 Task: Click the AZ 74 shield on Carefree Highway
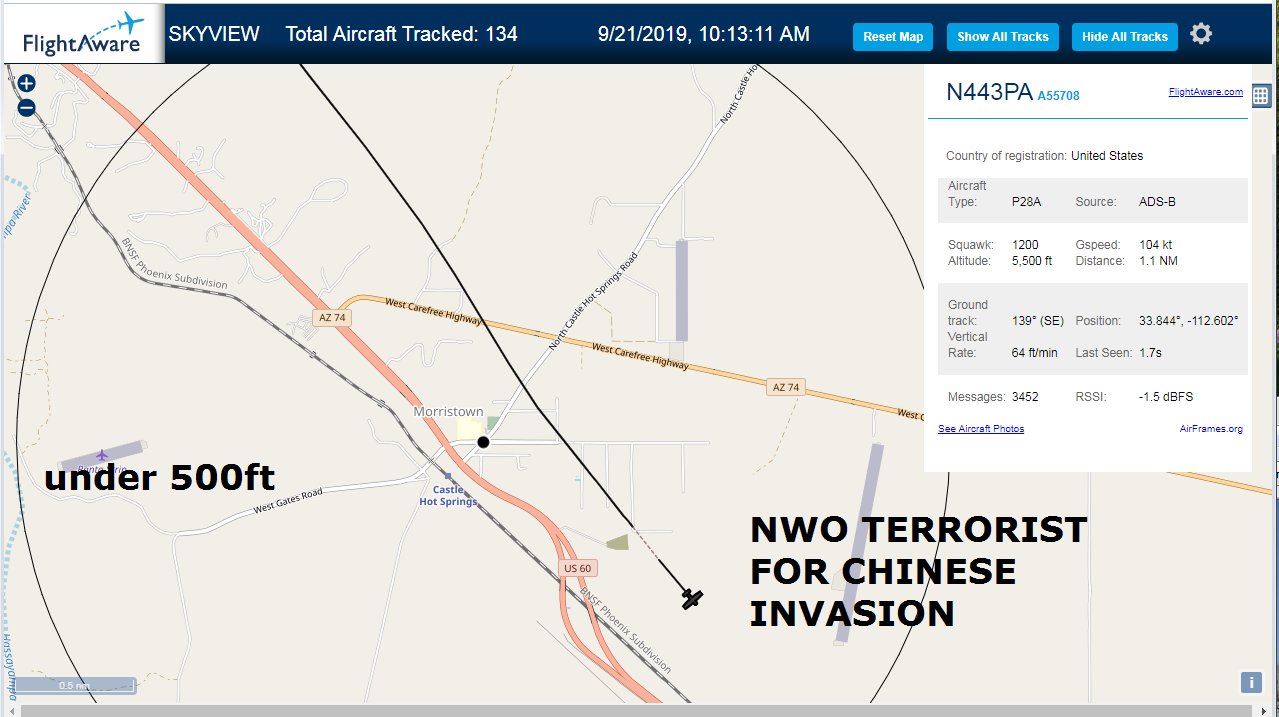point(786,387)
